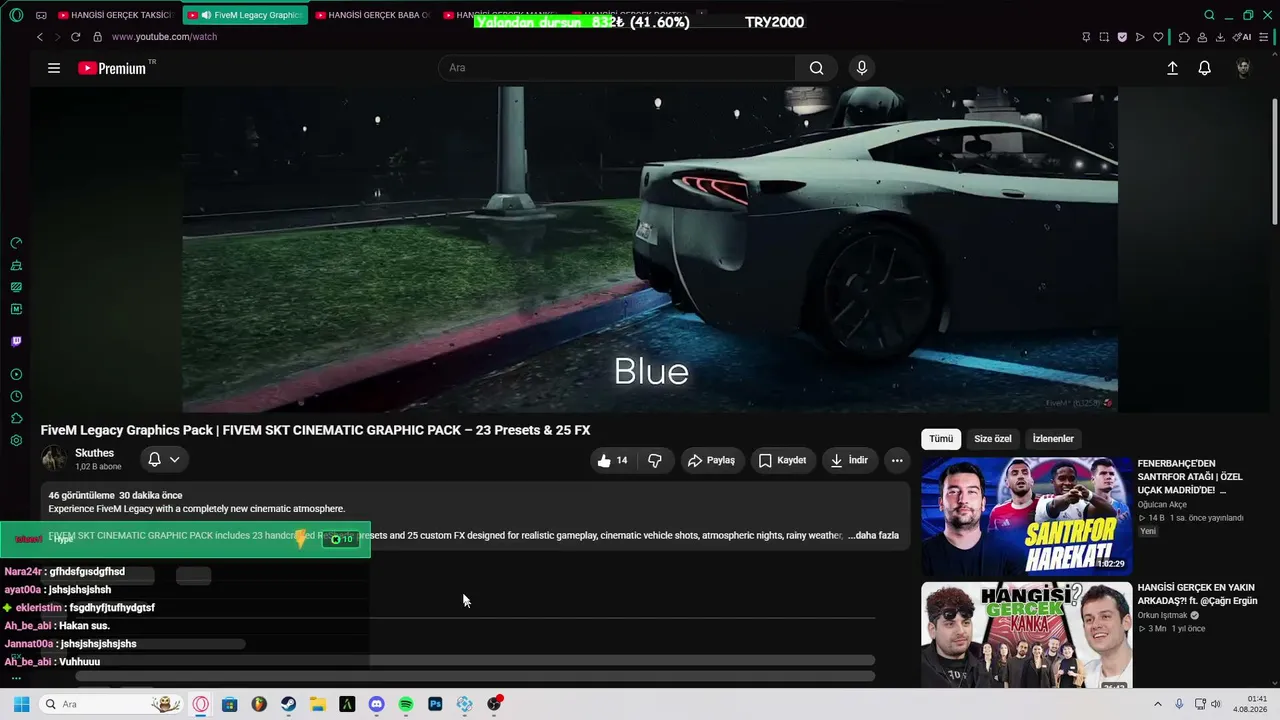Screen dimensions: 1280x720
Task: Click the 'Kaydet' save button
Action: tap(782, 460)
